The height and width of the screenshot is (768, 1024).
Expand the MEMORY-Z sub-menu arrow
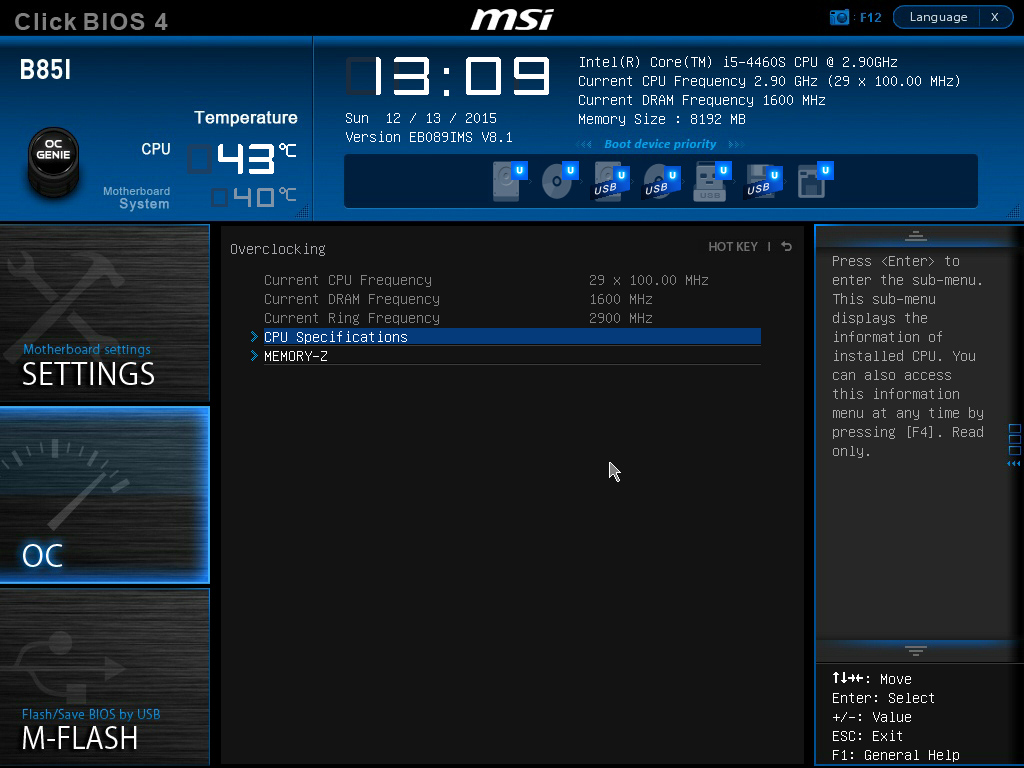coord(254,356)
